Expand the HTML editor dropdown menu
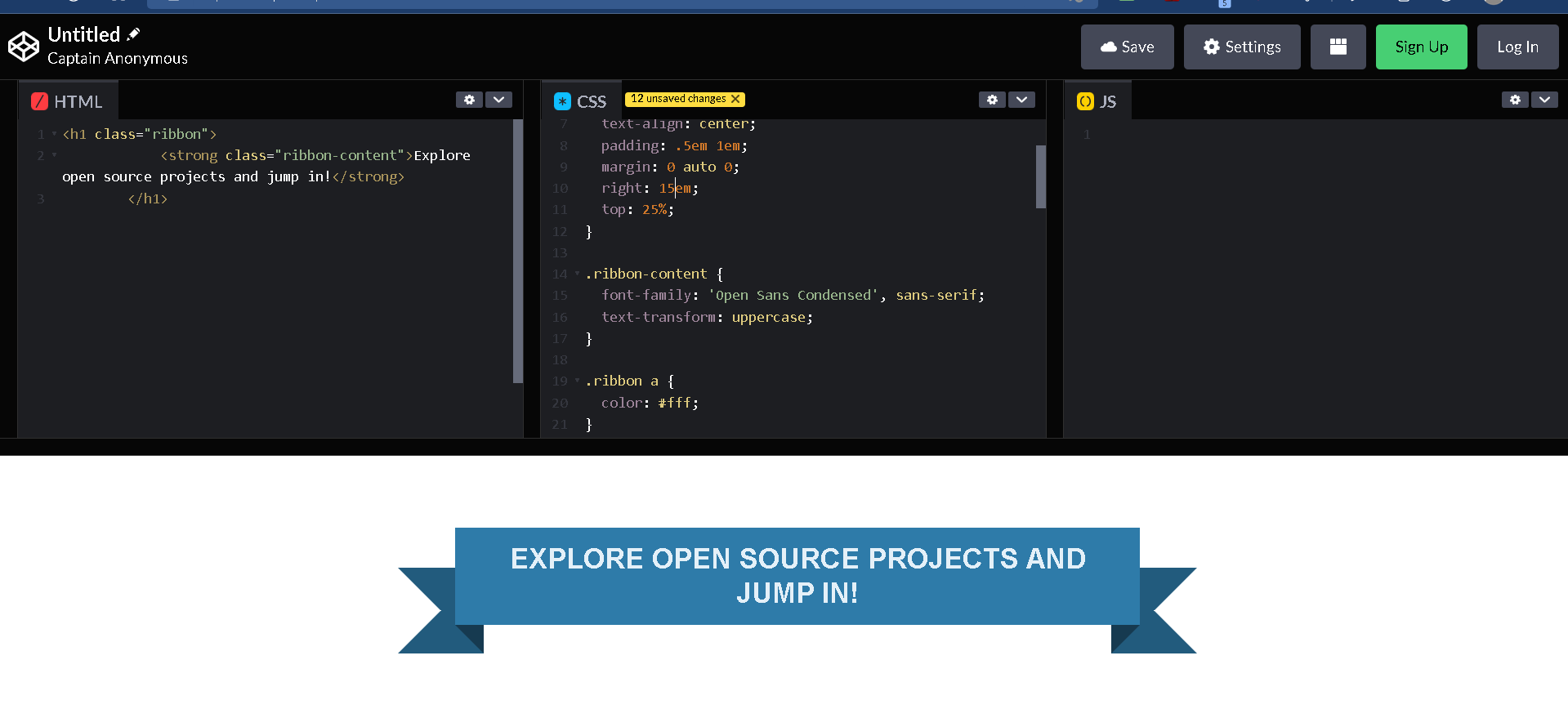The height and width of the screenshot is (718, 1568). click(498, 100)
